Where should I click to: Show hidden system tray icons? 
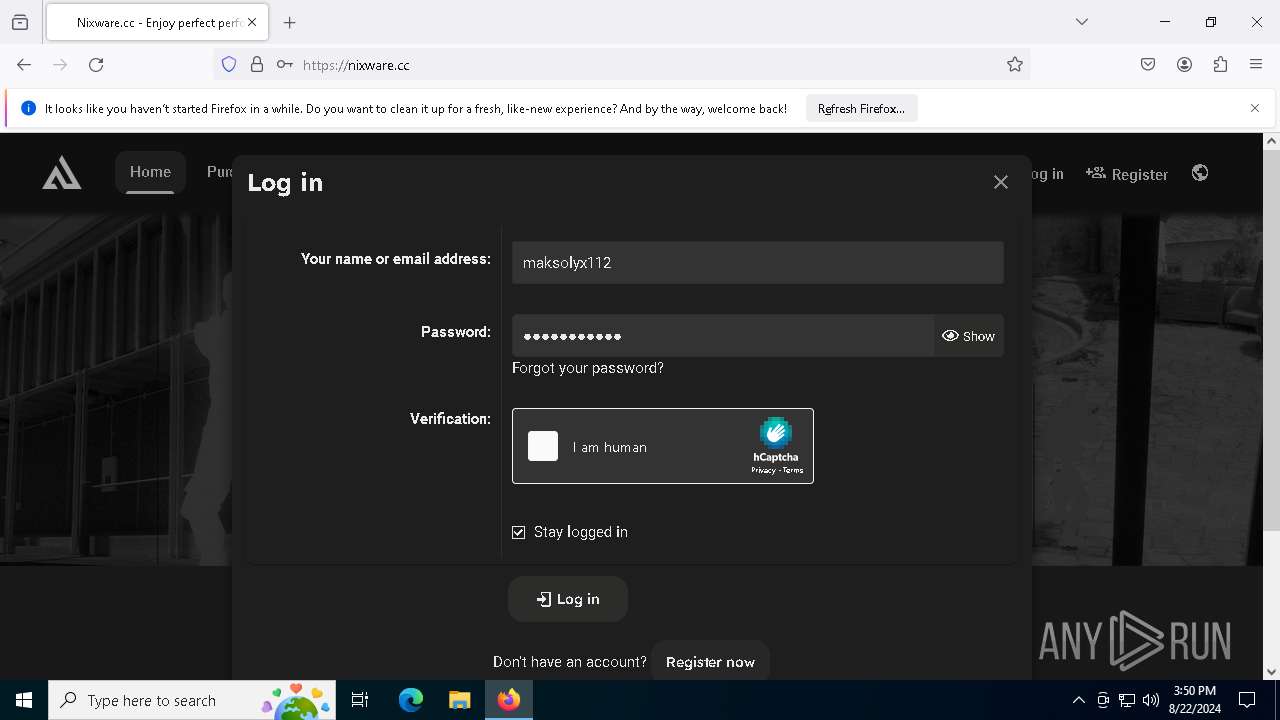pos(1078,700)
